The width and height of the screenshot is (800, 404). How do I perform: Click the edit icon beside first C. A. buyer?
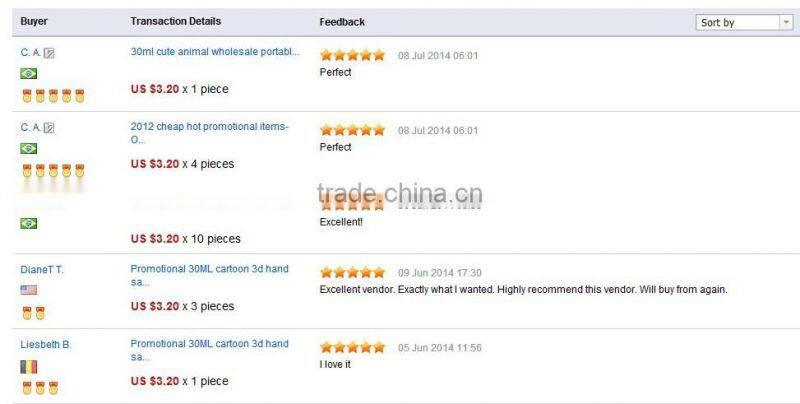[48, 53]
